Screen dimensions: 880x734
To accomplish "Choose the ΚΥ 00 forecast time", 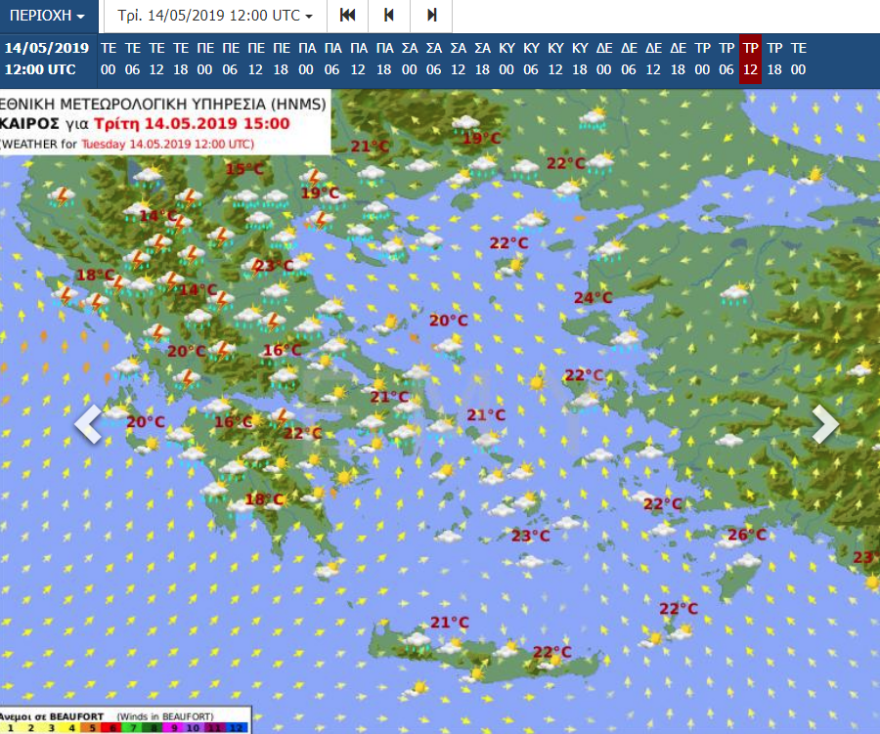I will click(x=506, y=58).
